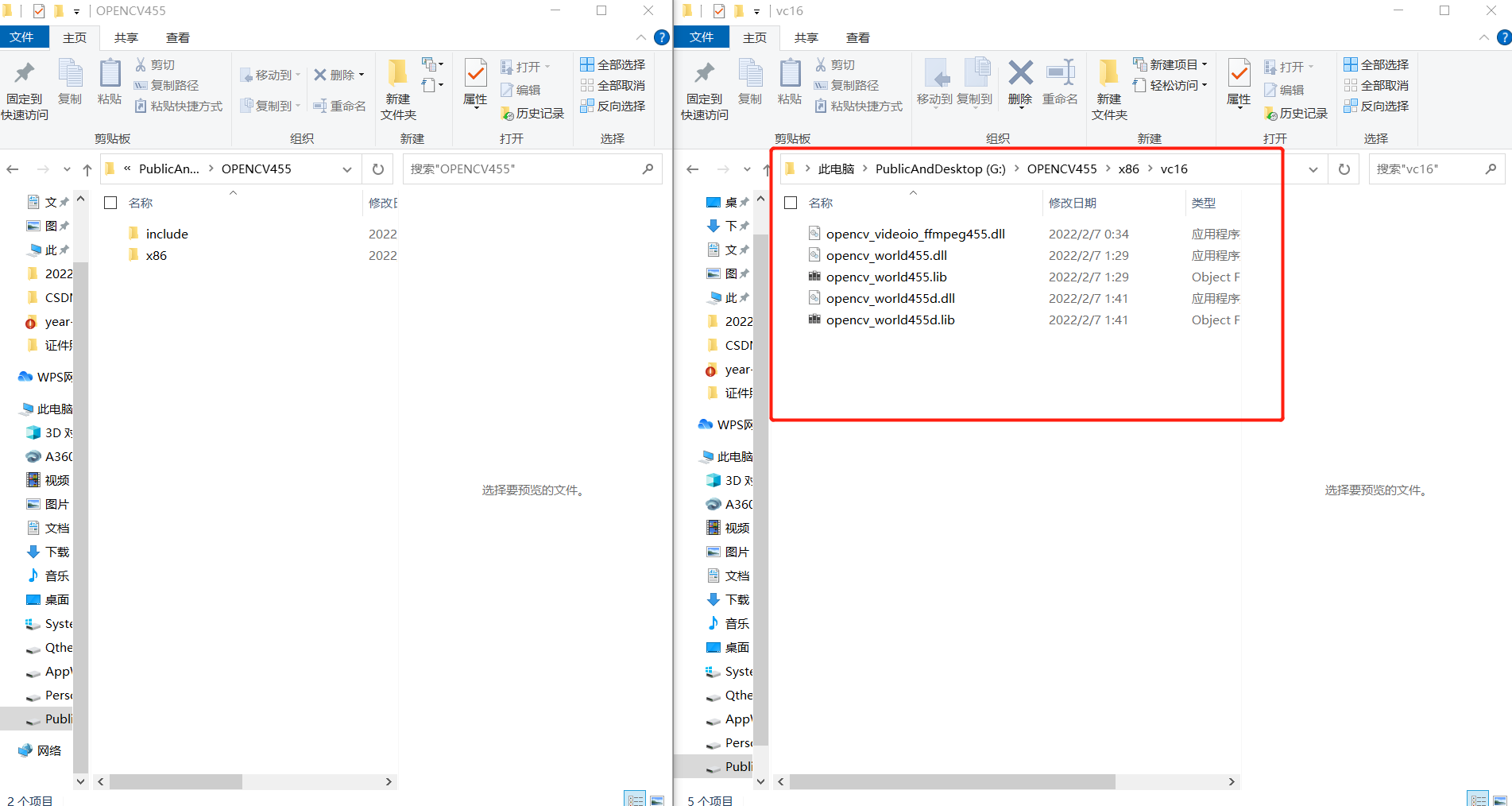Click PublicAndDesktop (G:) breadcrumb in vc16 window
1512x806 pixels.
(940, 169)
